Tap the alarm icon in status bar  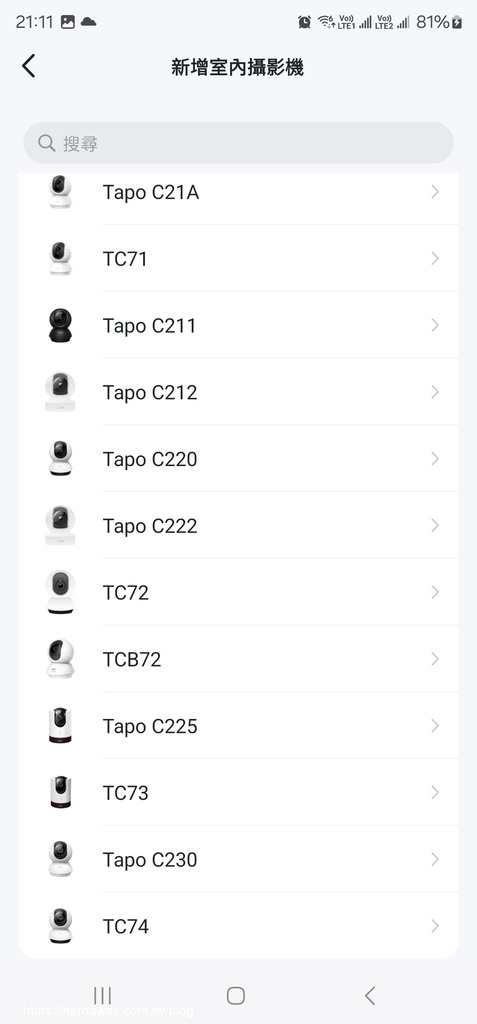[304, 22]
